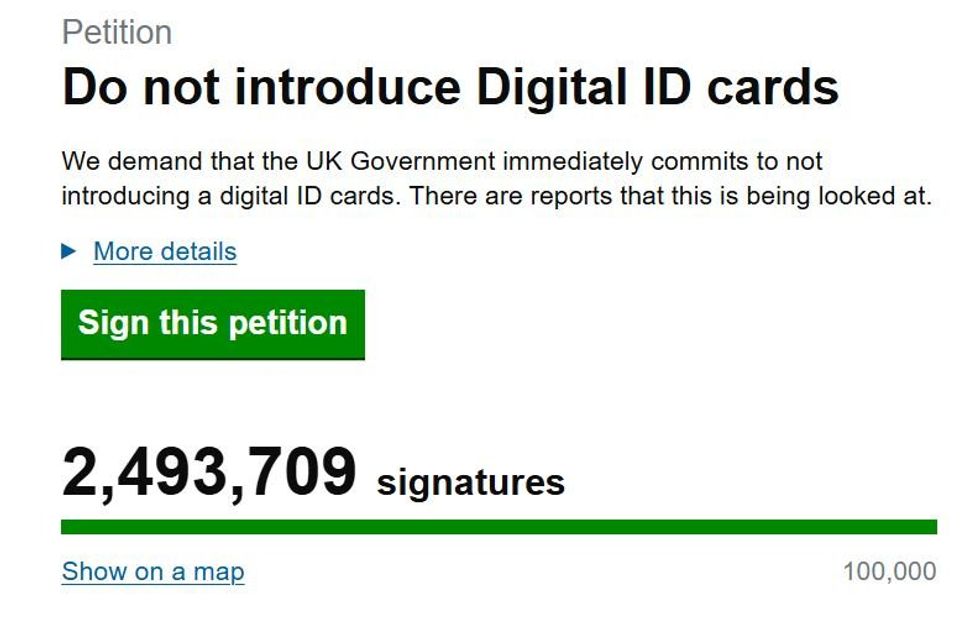Click the green signature progress bar
980x628 pixels.
tap(498, 527)
